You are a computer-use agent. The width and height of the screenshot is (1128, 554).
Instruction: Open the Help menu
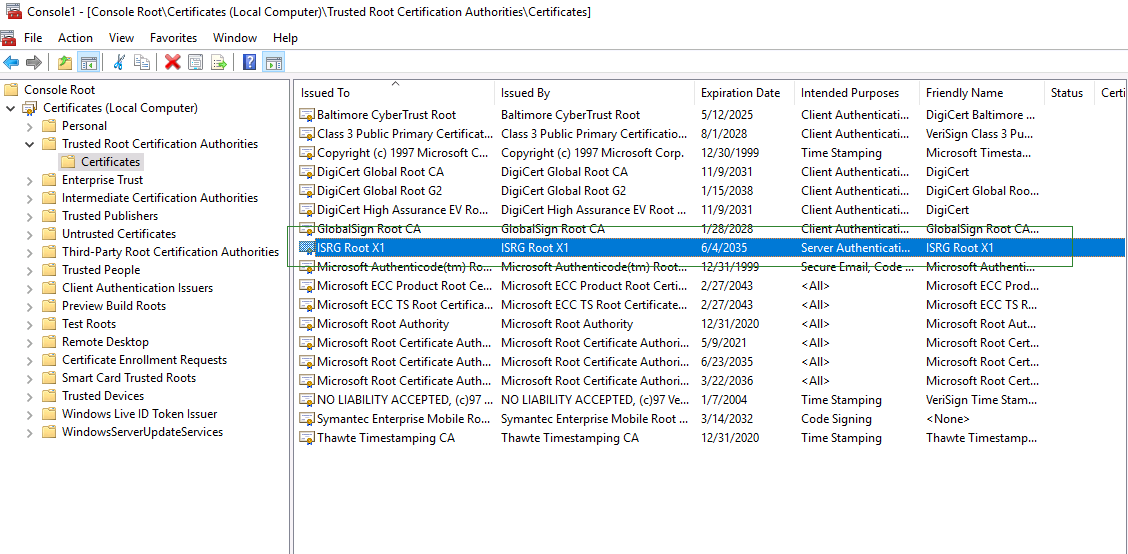(286, 38)
